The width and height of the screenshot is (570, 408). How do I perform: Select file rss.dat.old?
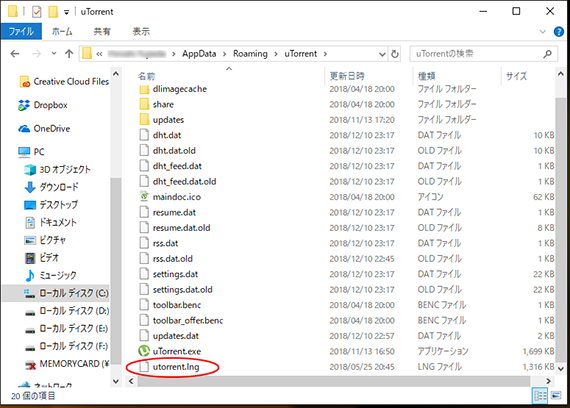(173, 259)
